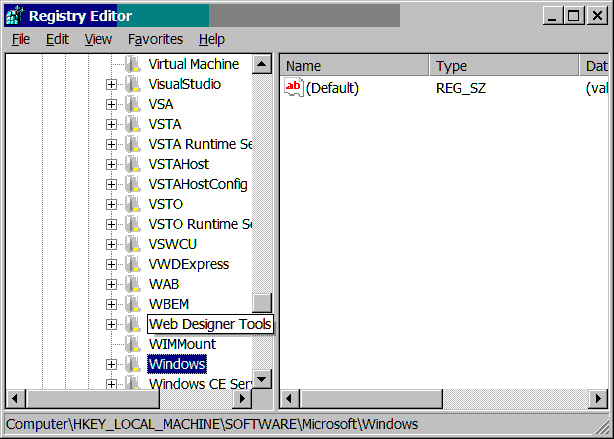This screenshot has height=439, width=614.
Task: Open the Edit menu
Action: click(57, 39)
